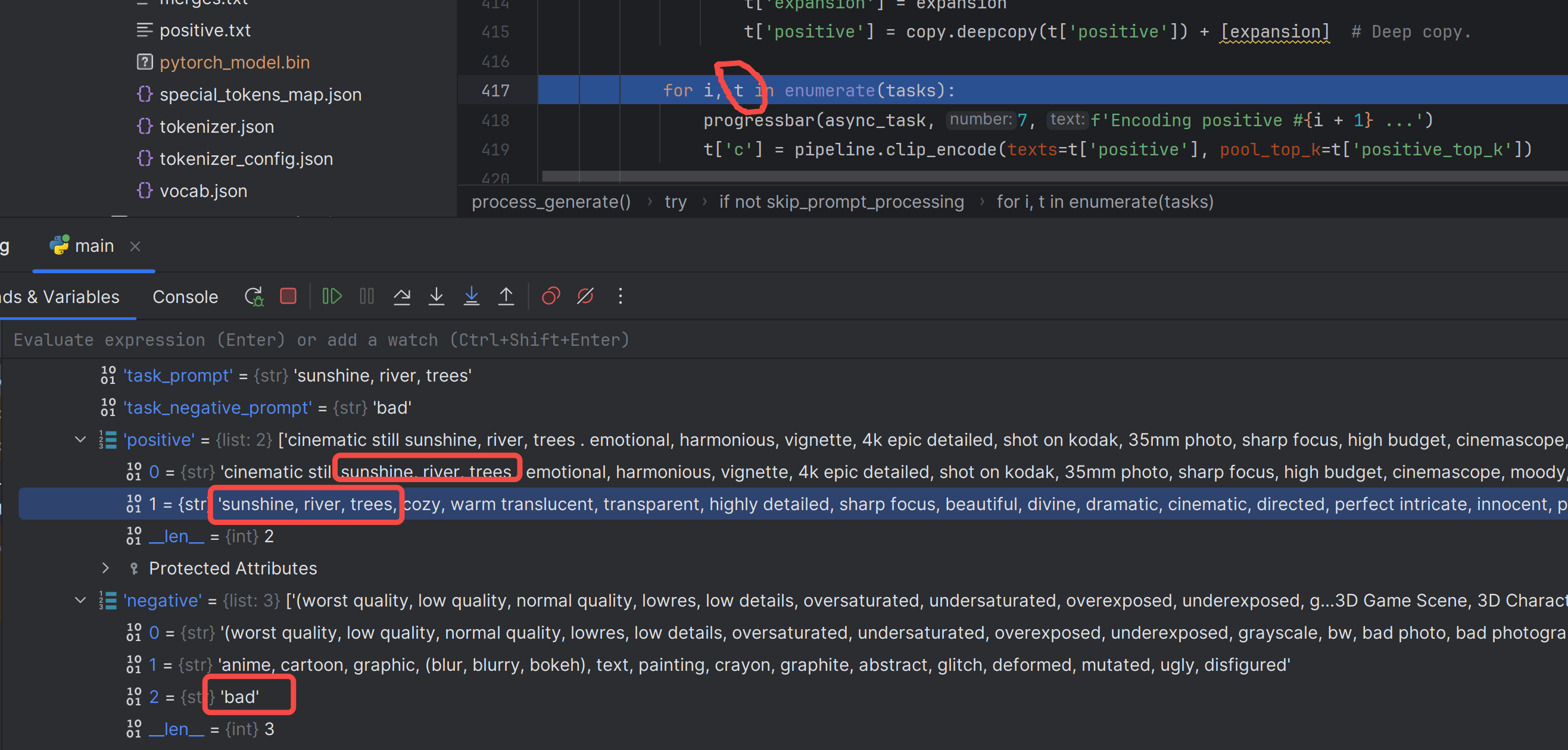Click key icon of Protected Attributes
1568x750 pixels.
[133, 568]
